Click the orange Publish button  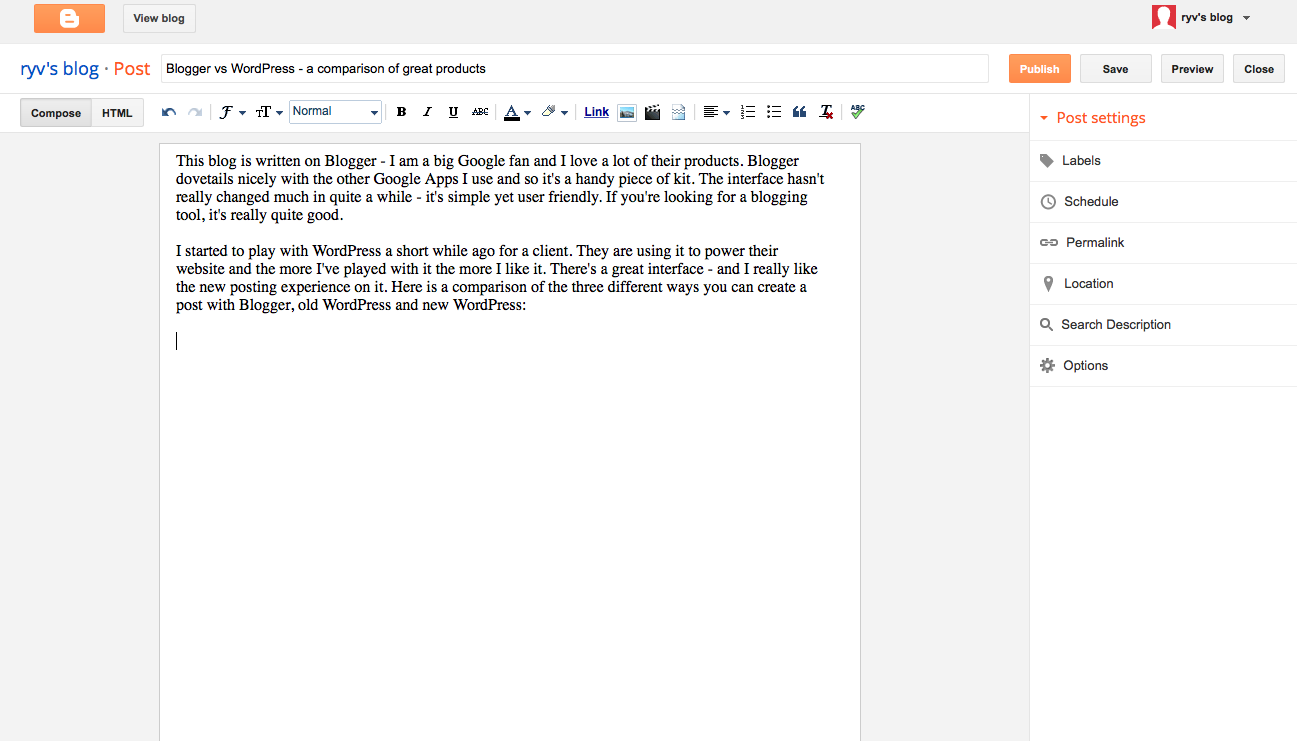[1040, 69]
